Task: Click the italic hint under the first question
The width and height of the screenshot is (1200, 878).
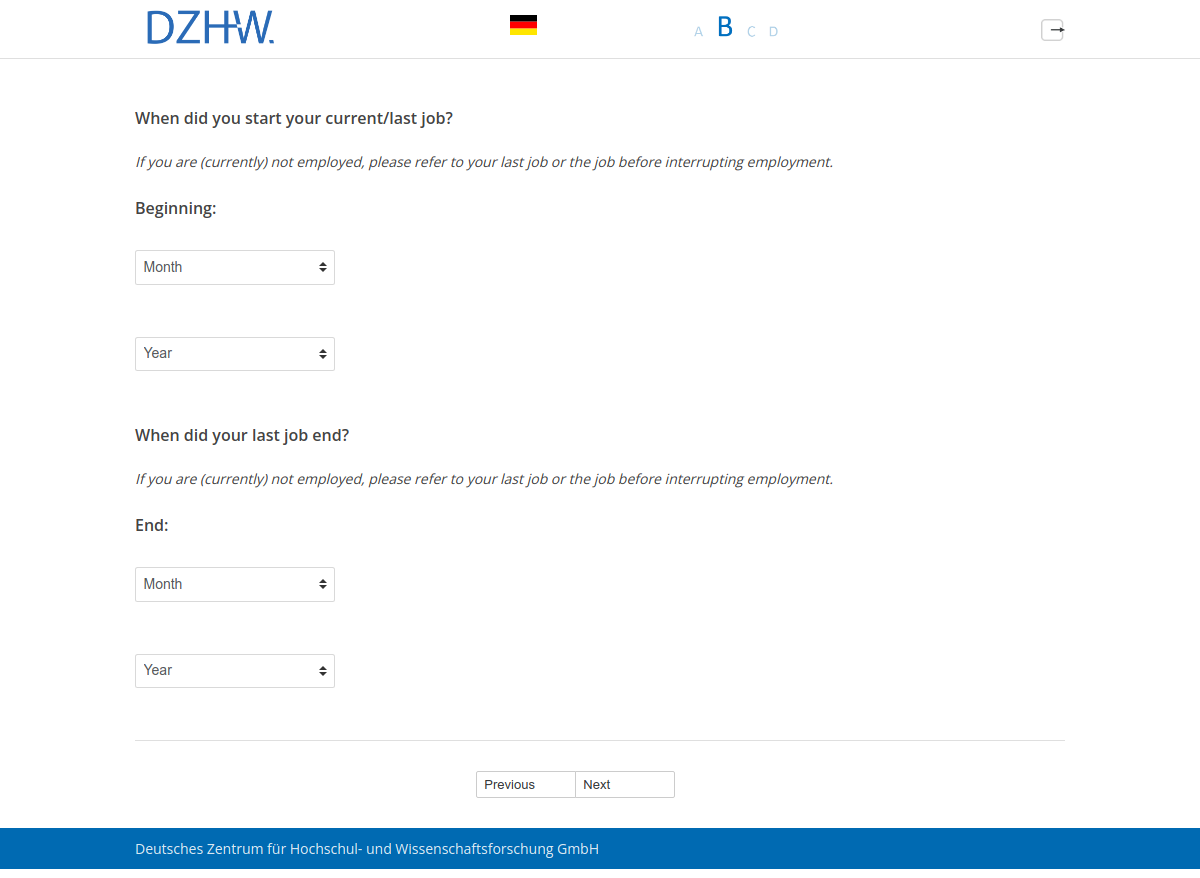Action: pyautogui.click(x=483, y=162)
